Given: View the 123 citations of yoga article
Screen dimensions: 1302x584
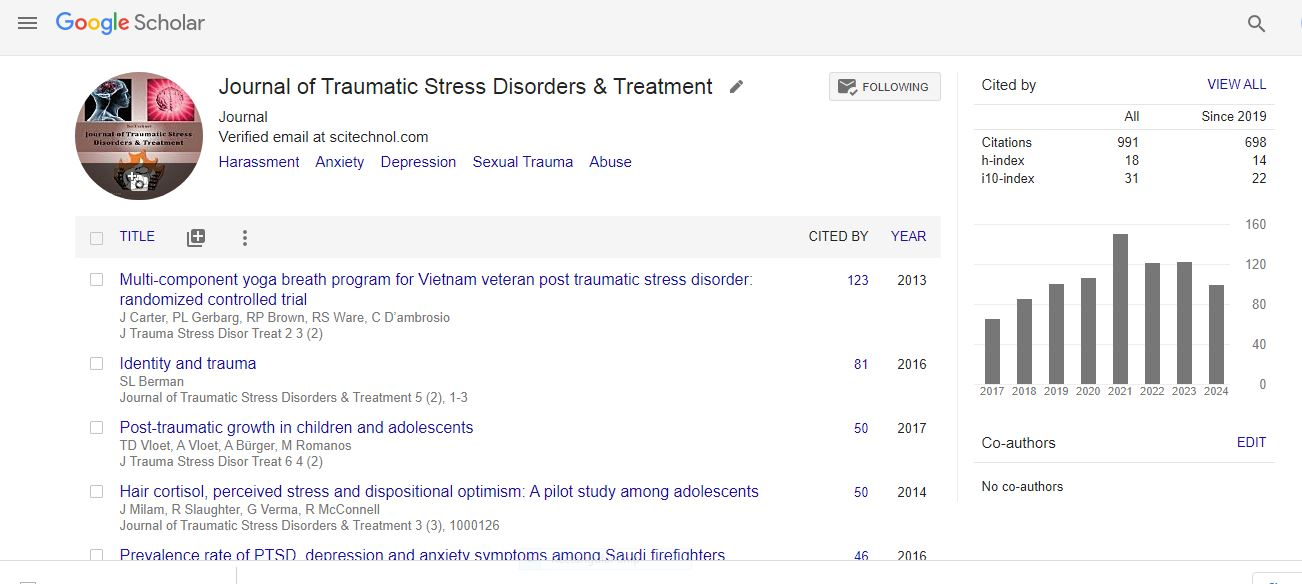Looking at the screenshot, I should tap(858, 281).
